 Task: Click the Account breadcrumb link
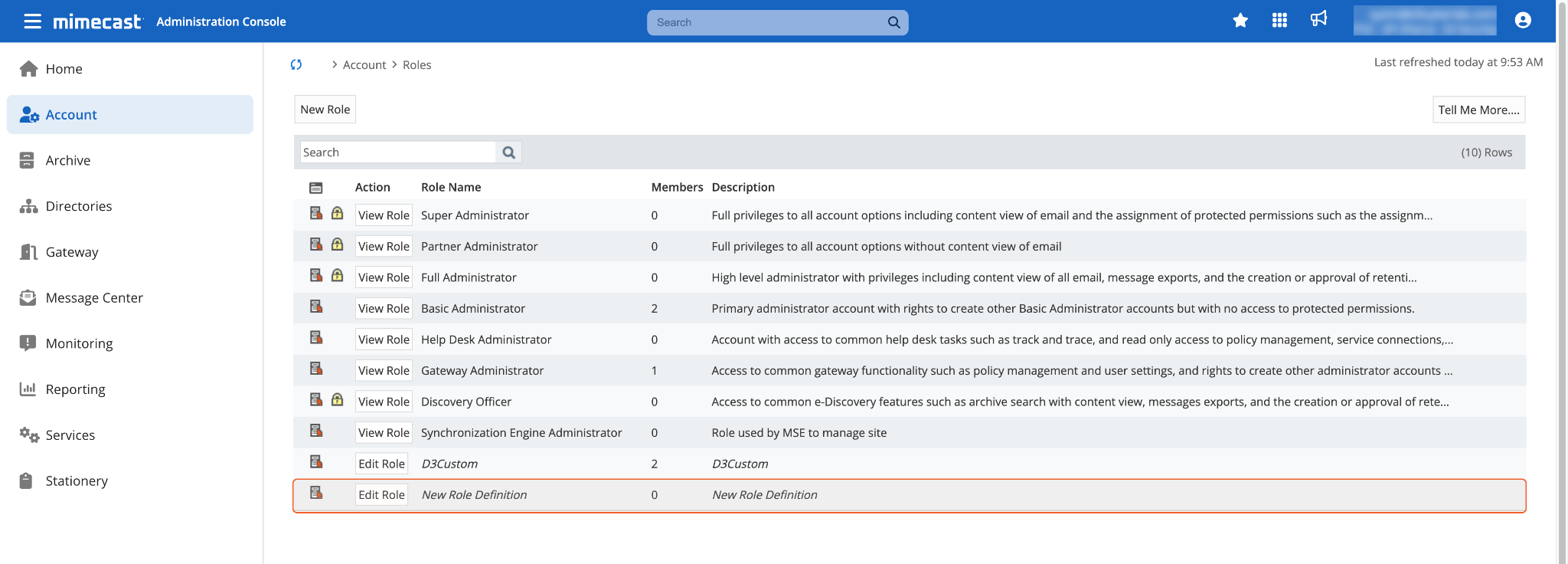[364, 65]
